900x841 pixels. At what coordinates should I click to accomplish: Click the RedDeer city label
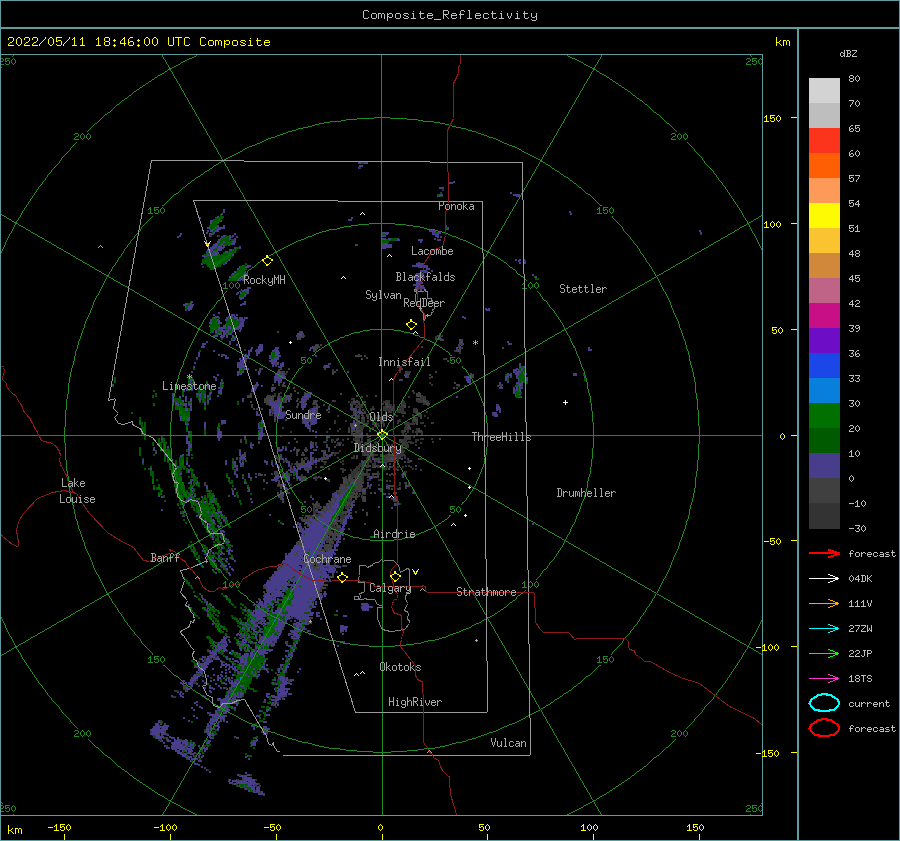tap(424, 303)
